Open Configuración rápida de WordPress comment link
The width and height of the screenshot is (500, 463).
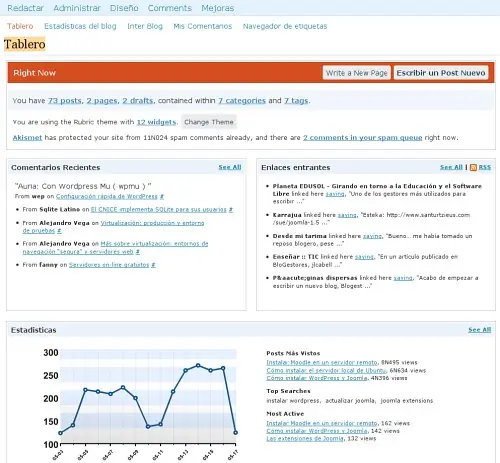click(x=107, y=196)
